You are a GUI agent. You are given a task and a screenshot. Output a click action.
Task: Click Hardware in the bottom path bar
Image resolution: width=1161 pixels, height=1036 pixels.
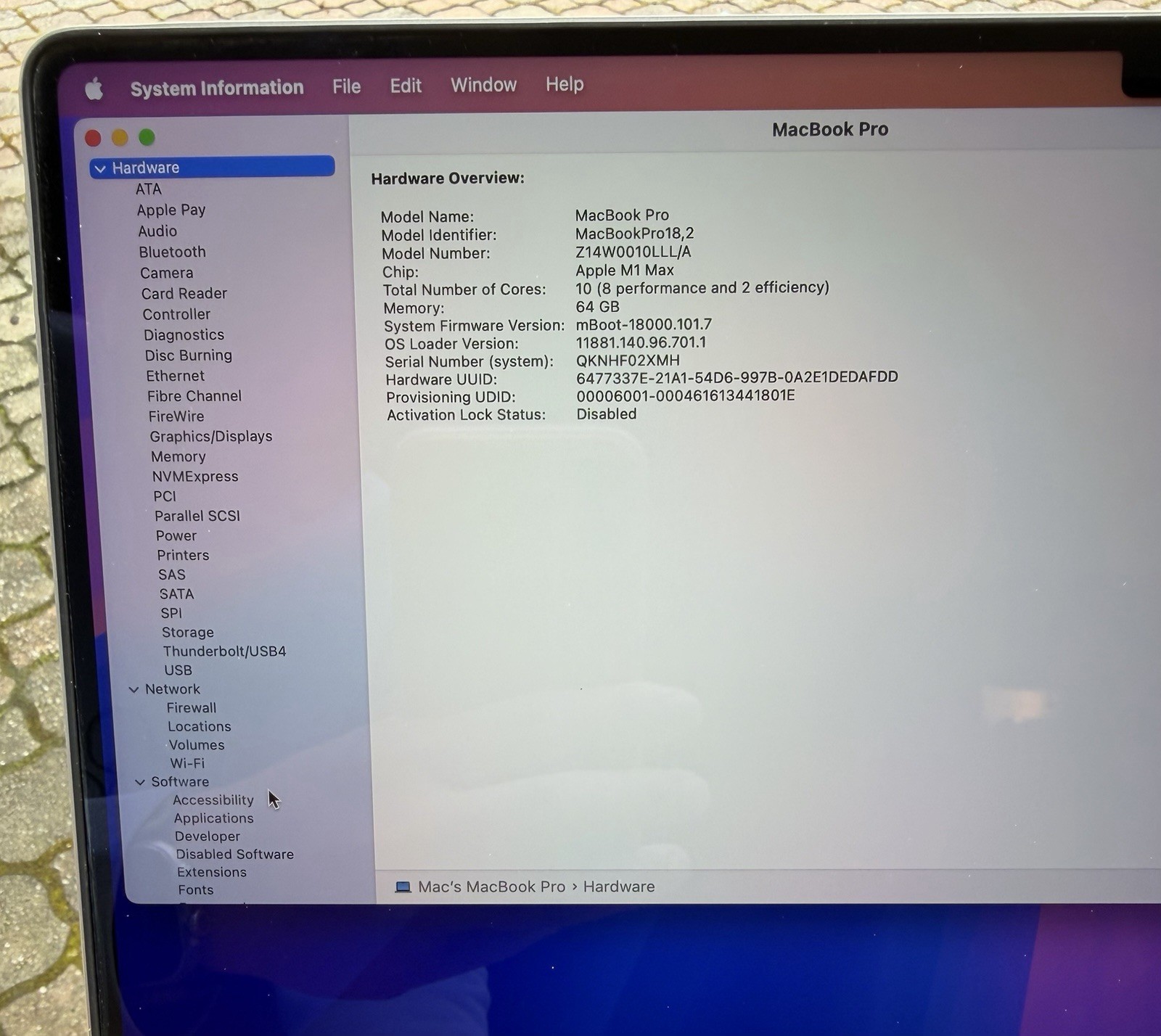tap(619, 887)
